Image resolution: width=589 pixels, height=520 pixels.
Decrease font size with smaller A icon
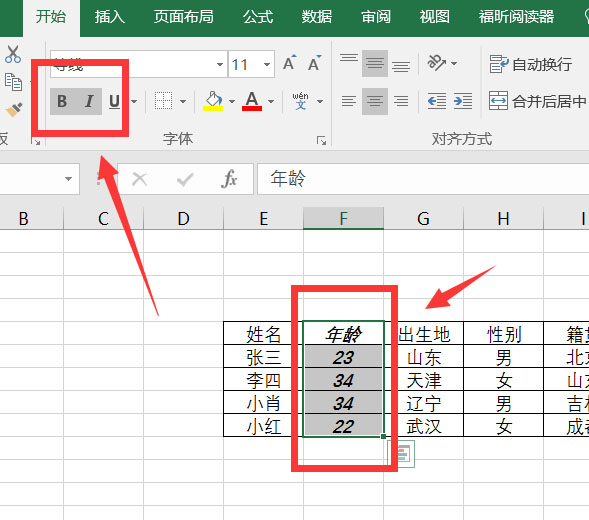click(314, 63)
